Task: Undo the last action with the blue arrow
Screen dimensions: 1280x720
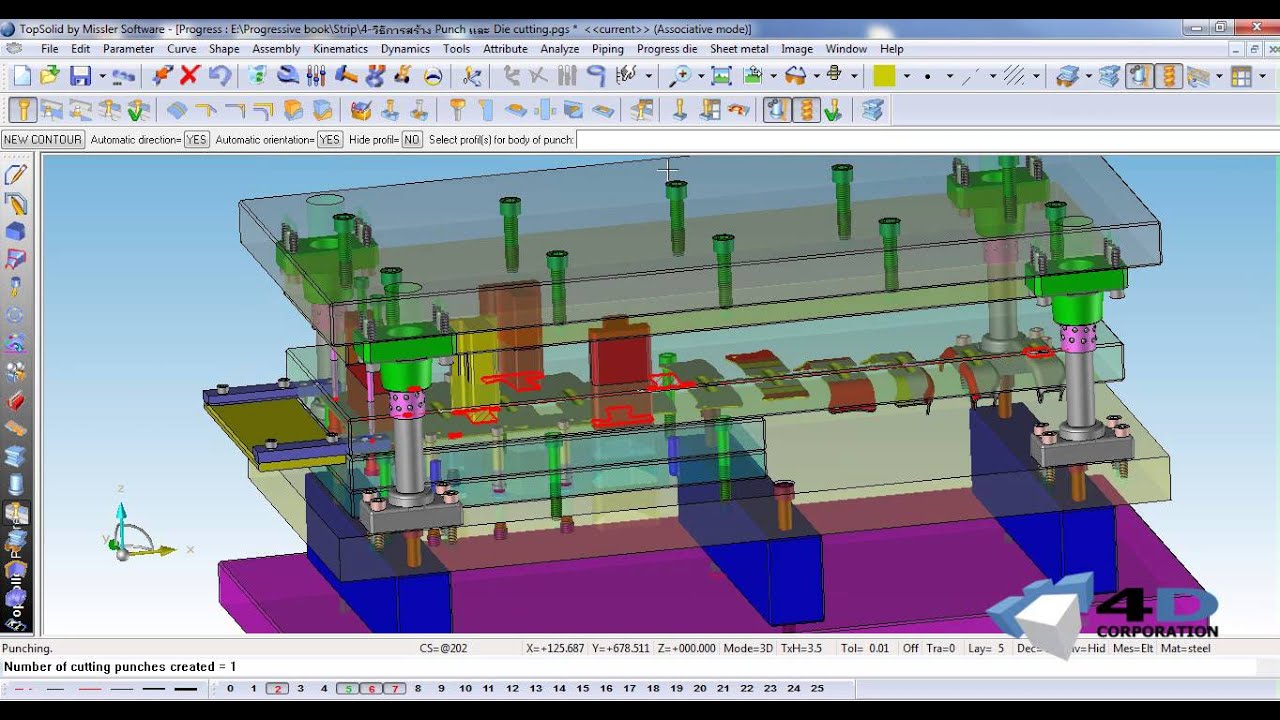Action: [220, 75]
